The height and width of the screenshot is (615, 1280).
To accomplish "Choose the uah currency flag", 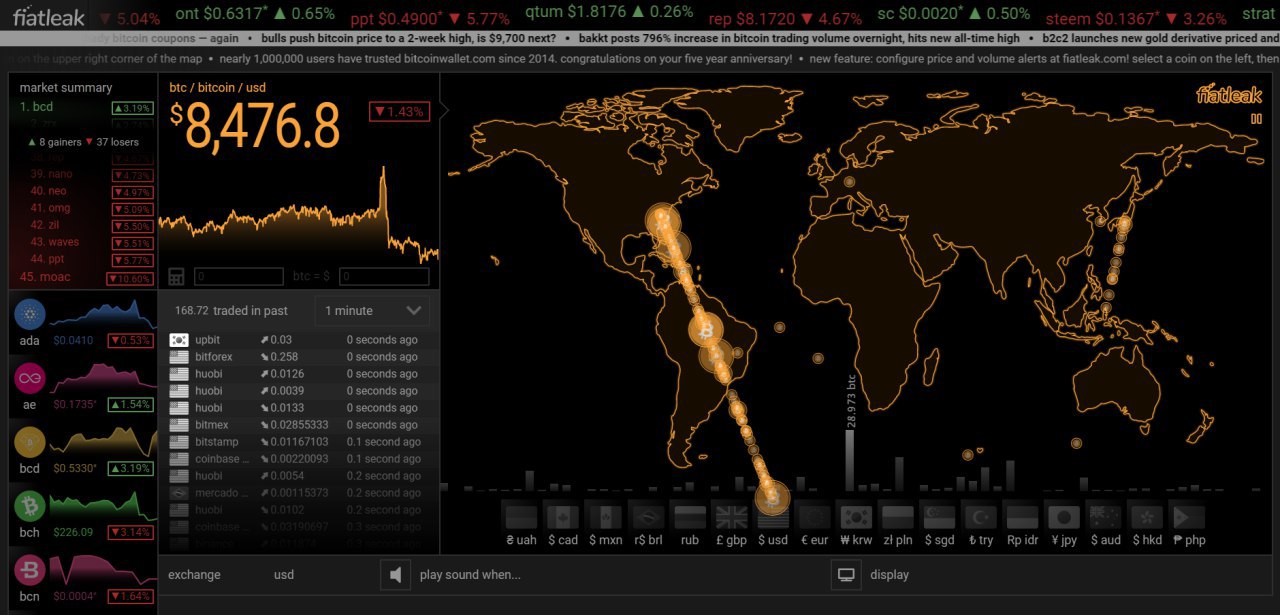I will pos(522,517).
